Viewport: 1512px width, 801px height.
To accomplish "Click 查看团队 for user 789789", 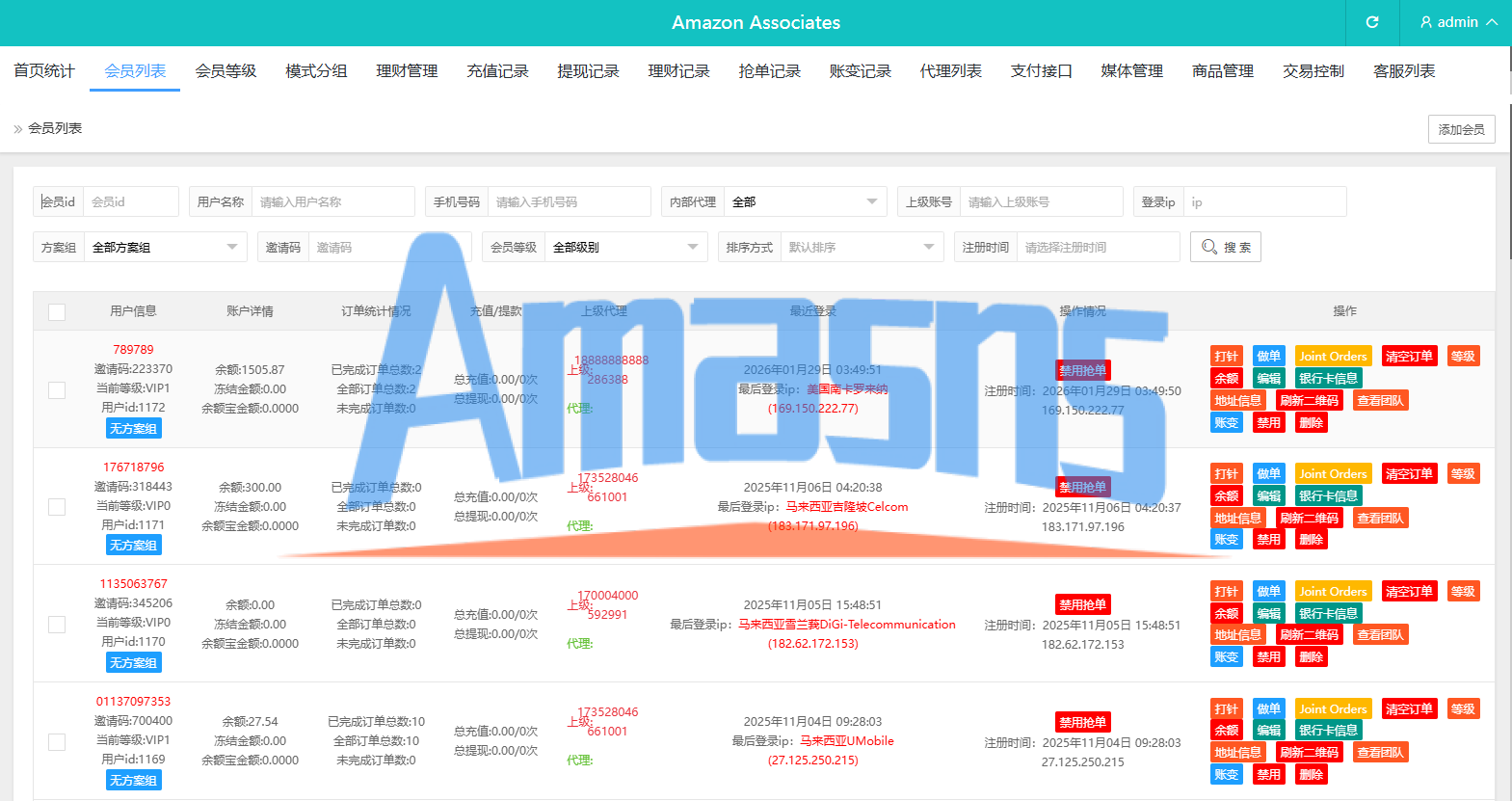I will pyautogui.click(x=1380, y=400).
